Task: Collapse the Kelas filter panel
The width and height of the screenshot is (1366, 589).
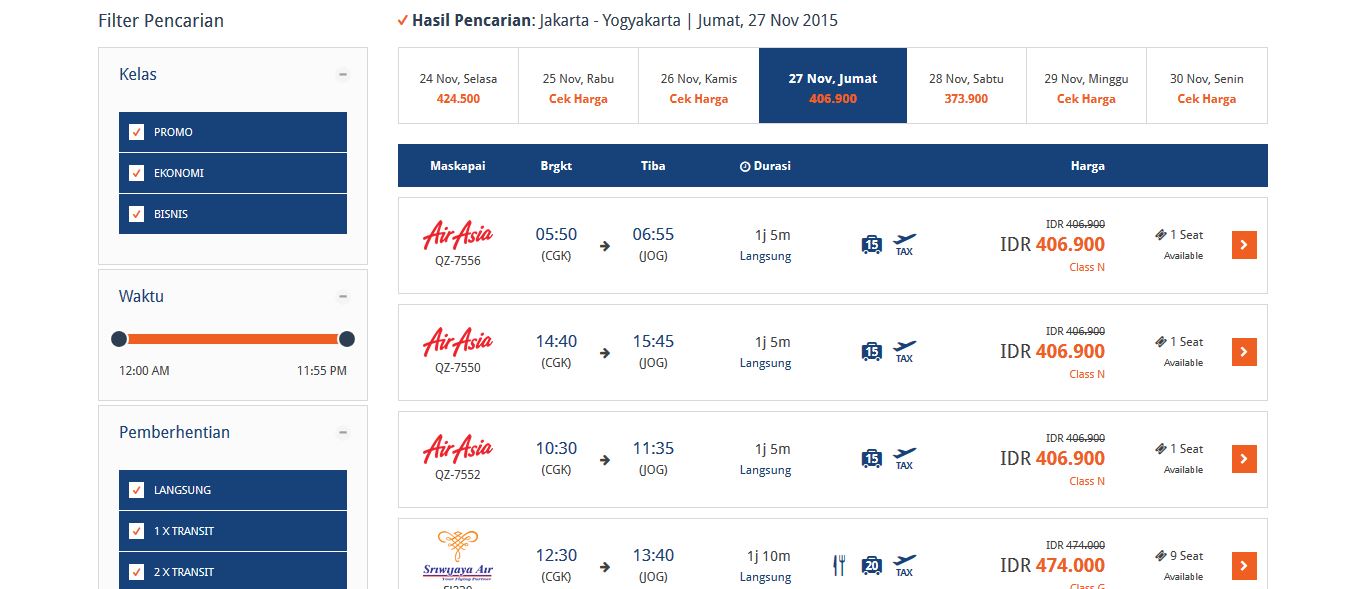Action: coord(343,75)
